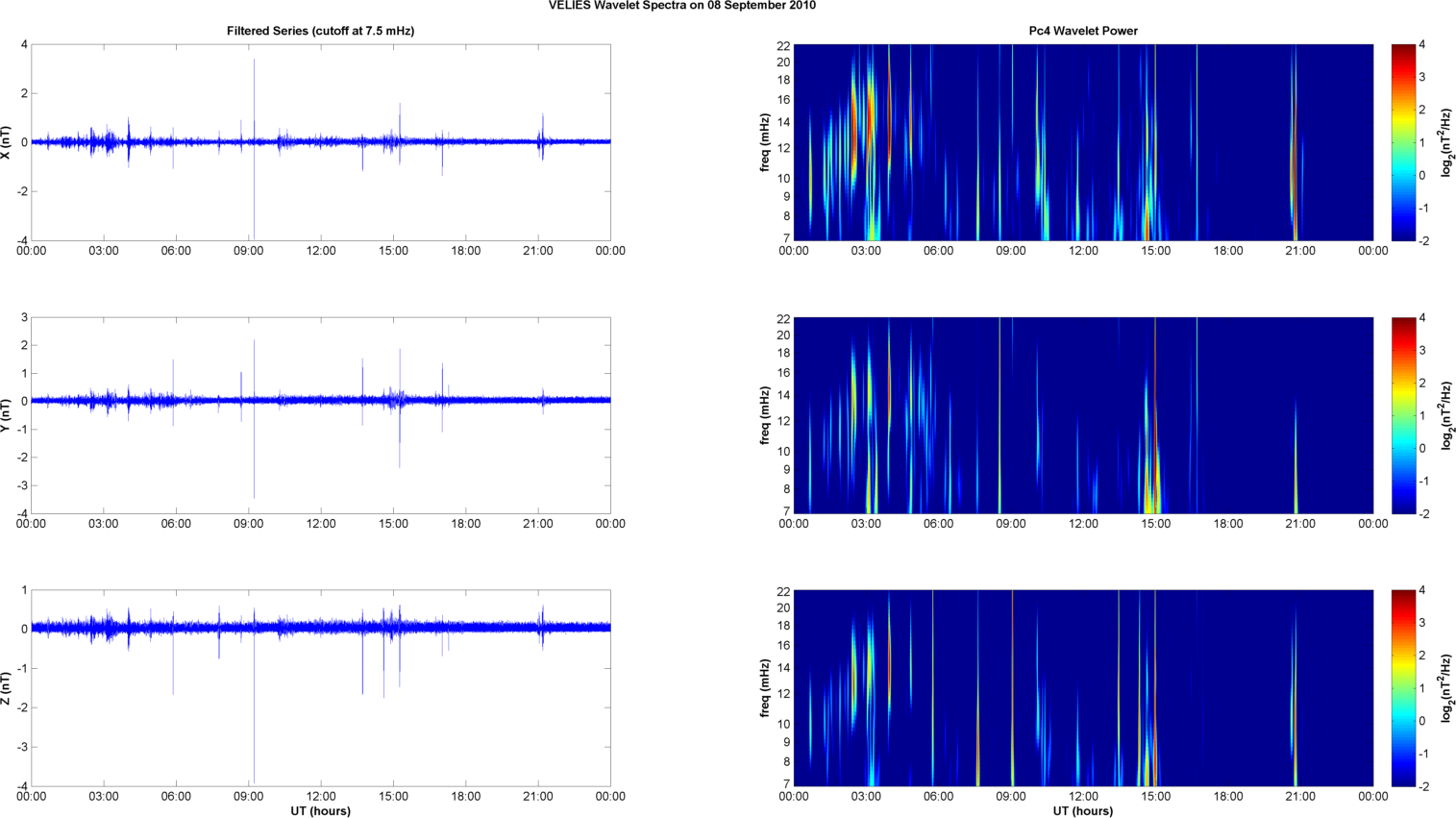Click the "freq (mHz)" label of top spectrogram
The width and height of the screenshot is (1456, 818).
point(765,142)
